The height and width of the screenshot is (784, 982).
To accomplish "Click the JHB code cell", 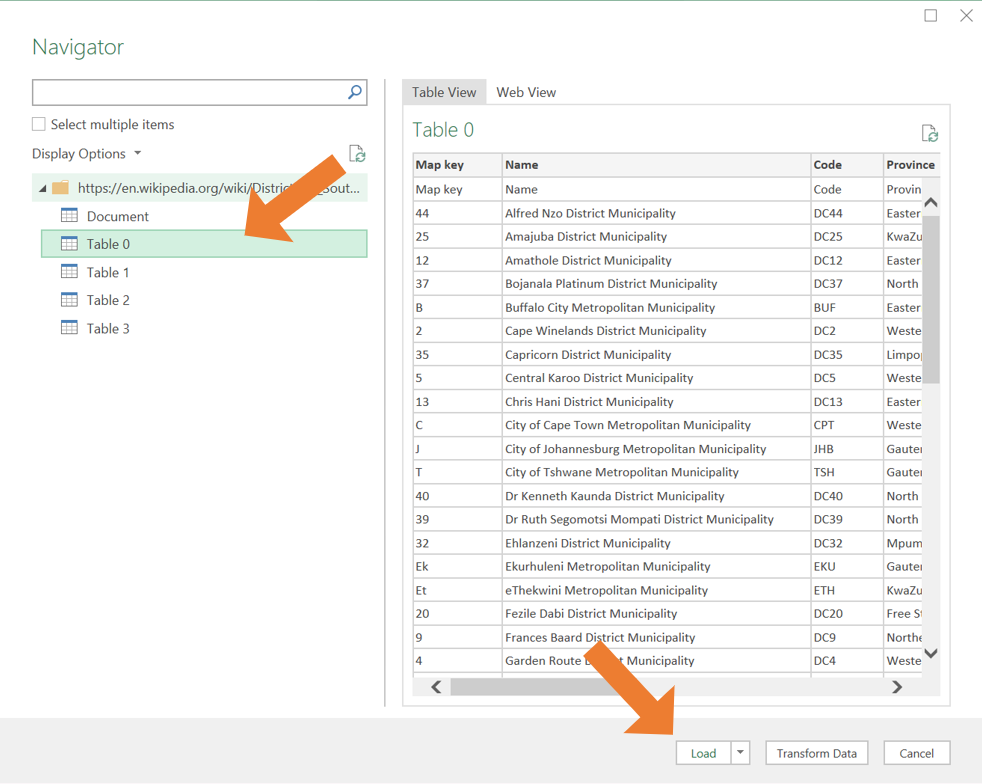I will [847, 449].
